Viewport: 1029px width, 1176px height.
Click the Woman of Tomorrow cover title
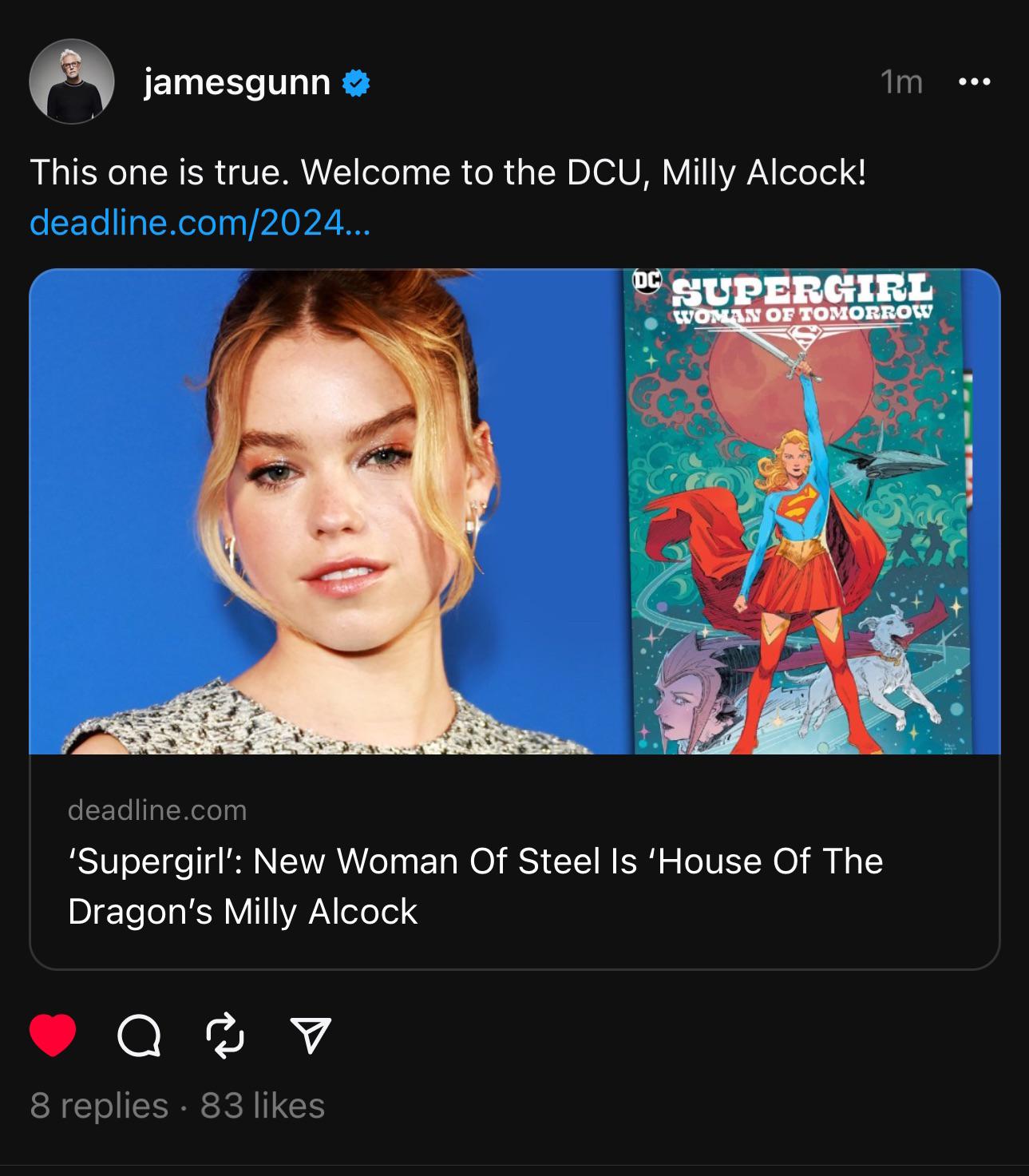pyautogui.click(x=804, y=313)
